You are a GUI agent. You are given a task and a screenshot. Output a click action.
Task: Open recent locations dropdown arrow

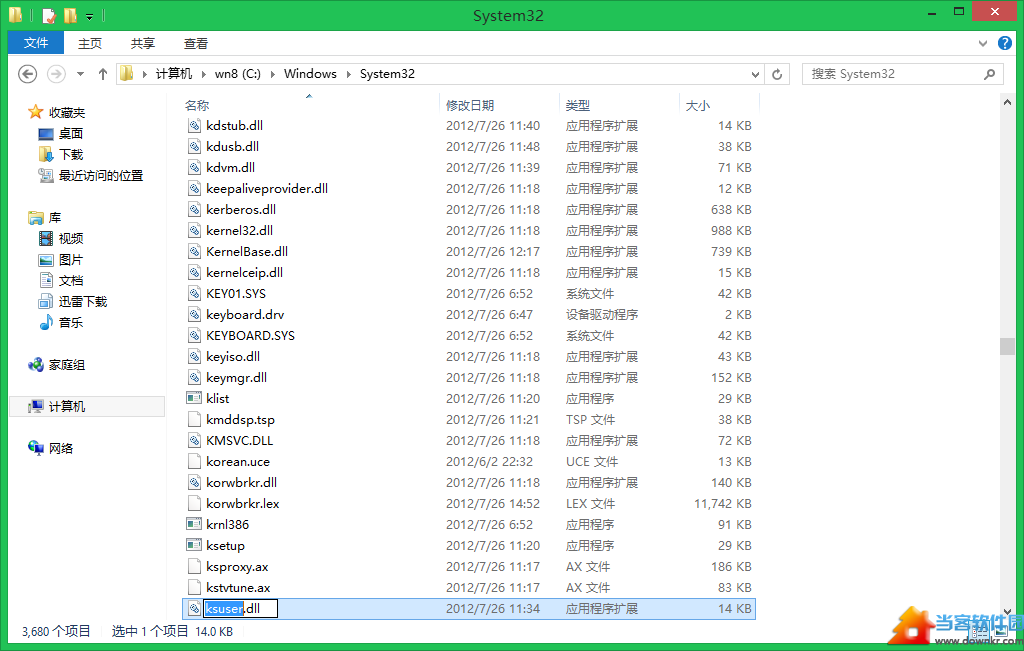coord(80,74)
